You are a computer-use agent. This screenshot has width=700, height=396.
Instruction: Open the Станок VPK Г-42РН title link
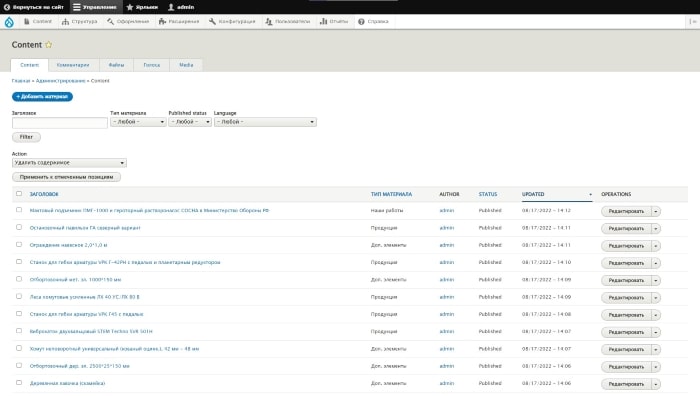coord(125,263)
